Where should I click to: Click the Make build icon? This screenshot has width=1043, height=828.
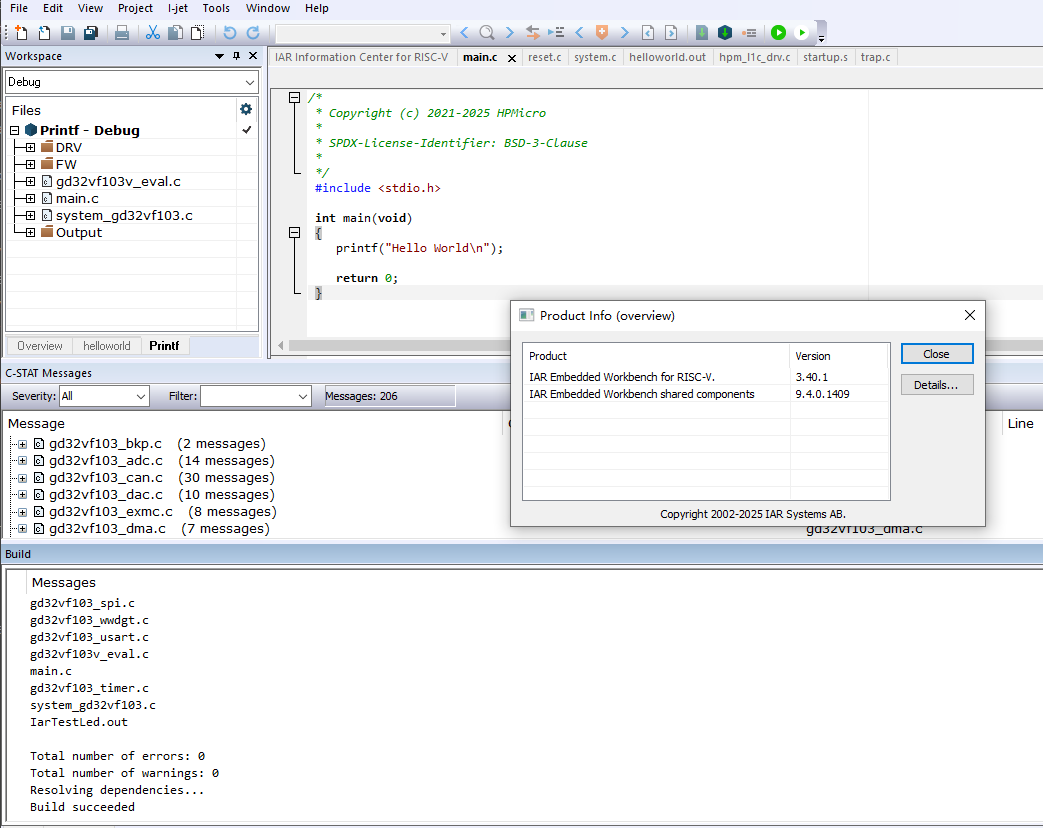[725, 33]
